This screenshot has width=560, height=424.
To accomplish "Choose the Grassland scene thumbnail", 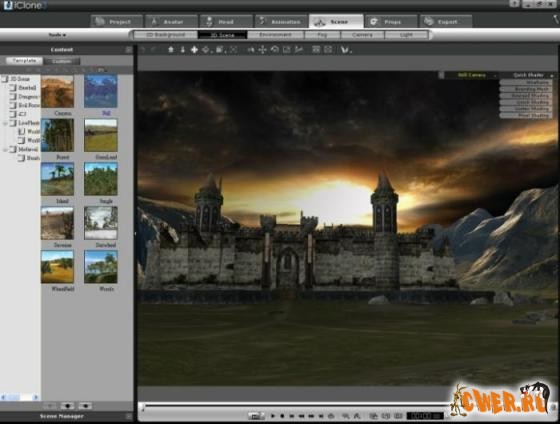I will [101, 135].
